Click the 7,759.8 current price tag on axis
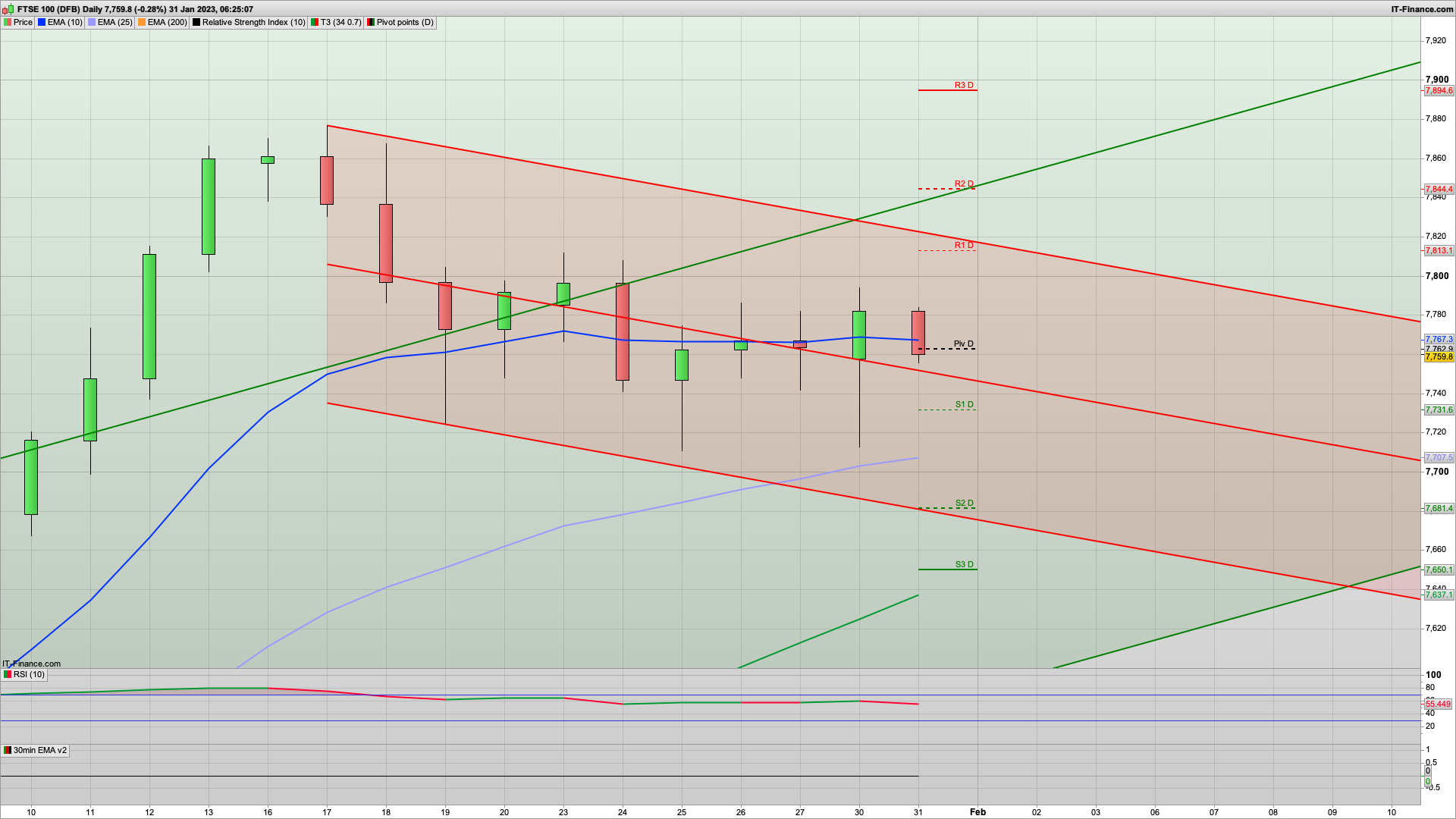This screenshot has height=819, width=1456. click(1438, 357)
